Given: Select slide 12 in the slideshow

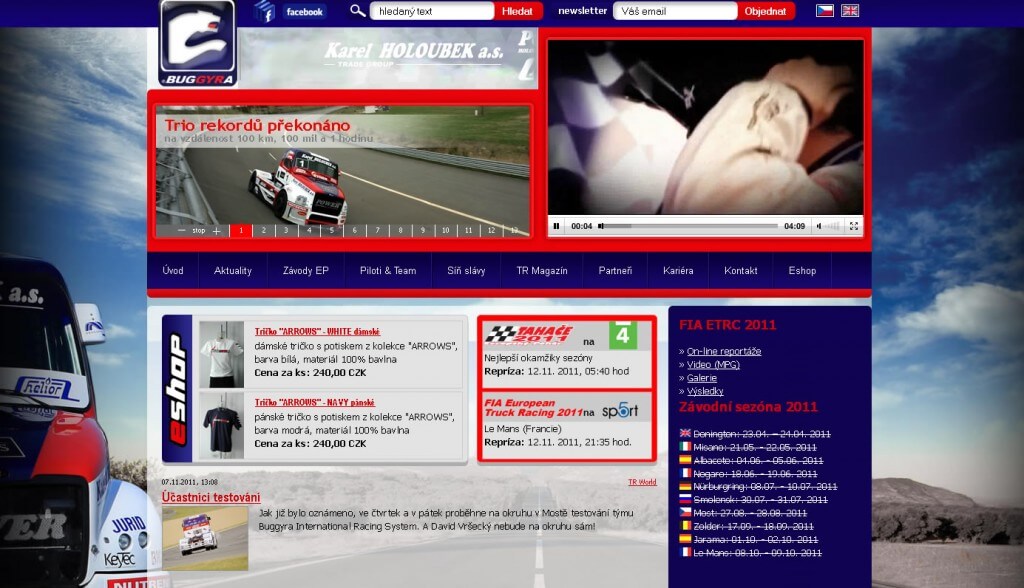Looking at the screenshot, I should 491,231.
